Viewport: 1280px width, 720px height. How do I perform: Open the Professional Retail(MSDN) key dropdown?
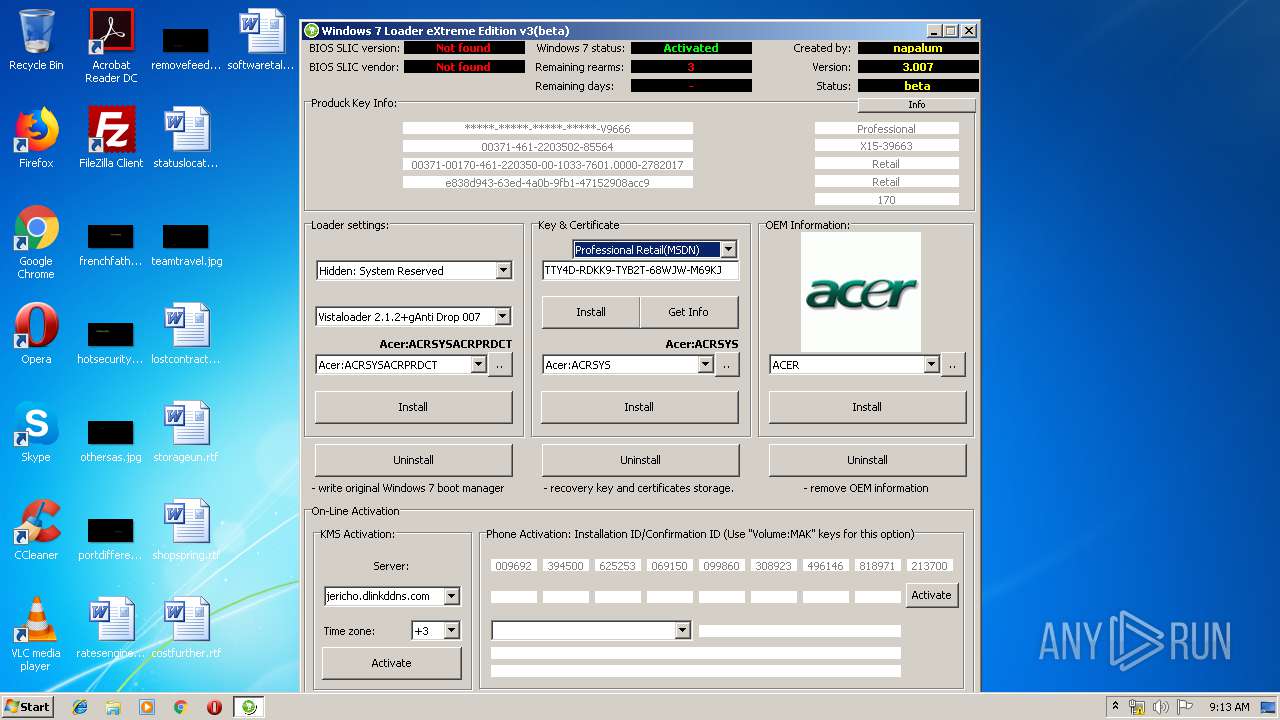pos(728,249)
